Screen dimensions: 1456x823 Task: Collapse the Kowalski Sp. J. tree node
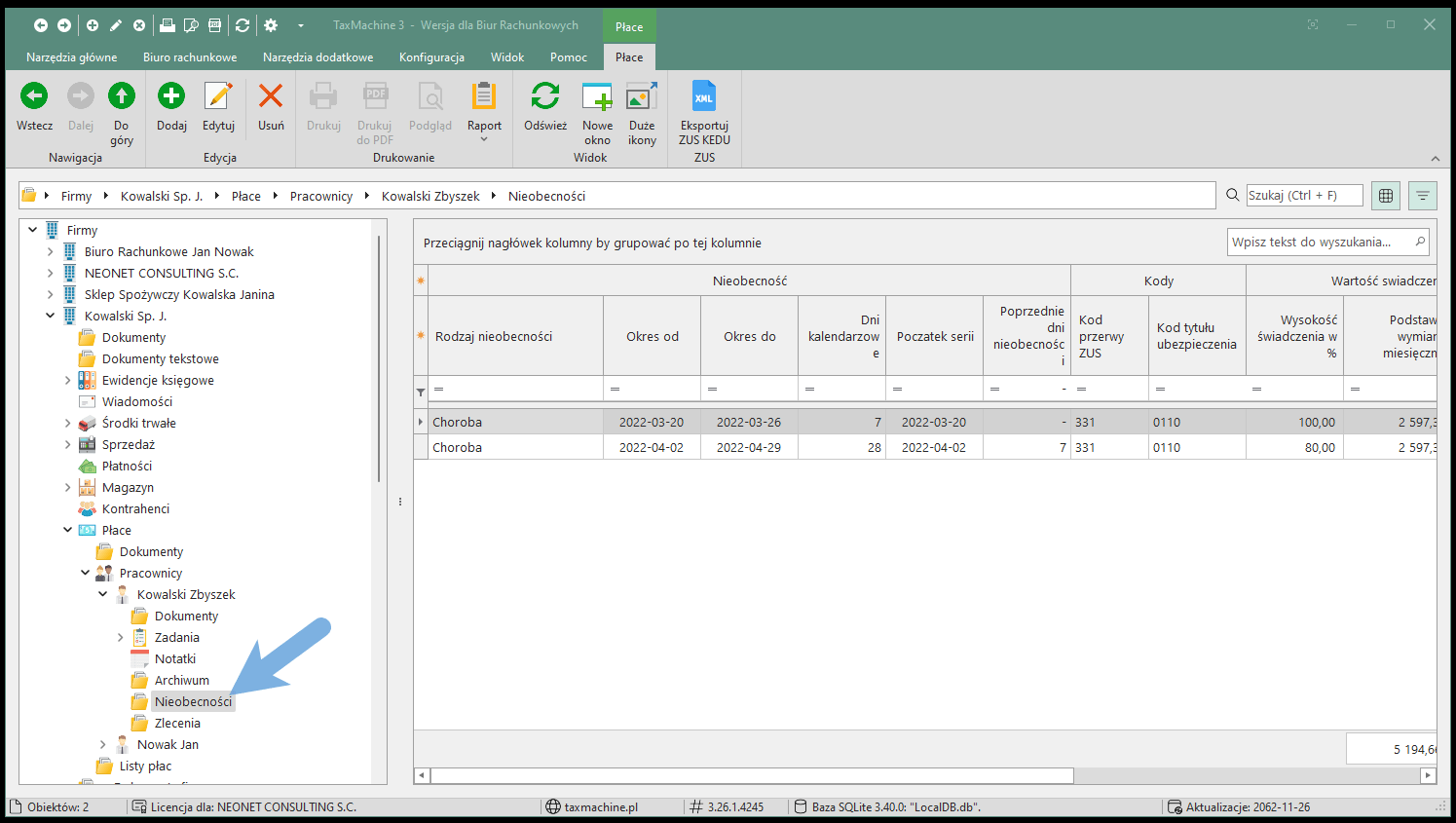[x=51, y=316]
